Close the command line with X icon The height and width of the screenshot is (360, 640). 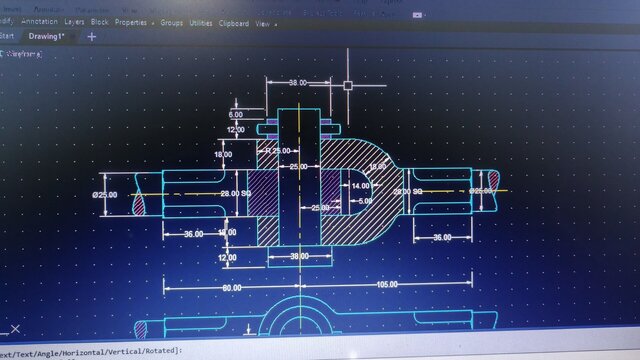click(16, 329)
